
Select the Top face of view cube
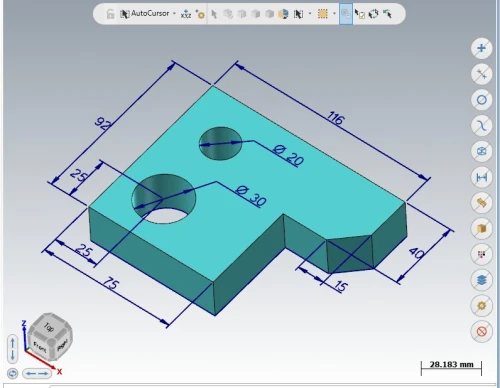(50, 327)
